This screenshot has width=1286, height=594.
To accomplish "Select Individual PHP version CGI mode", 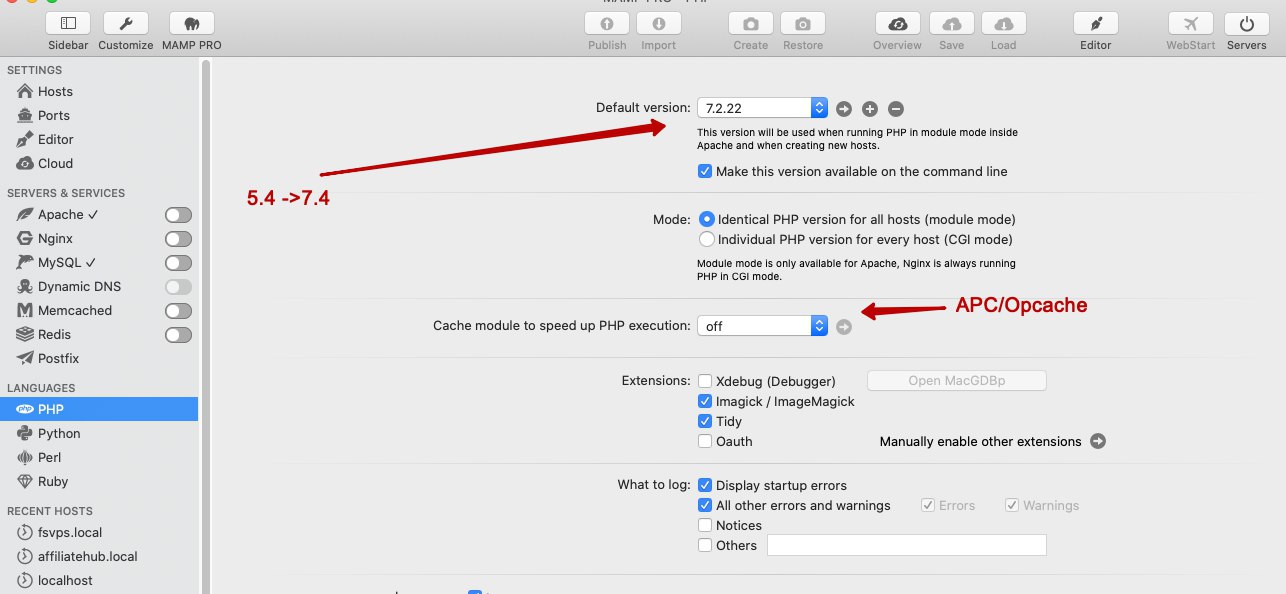I will pyautogui.click(x=707, y=239).
